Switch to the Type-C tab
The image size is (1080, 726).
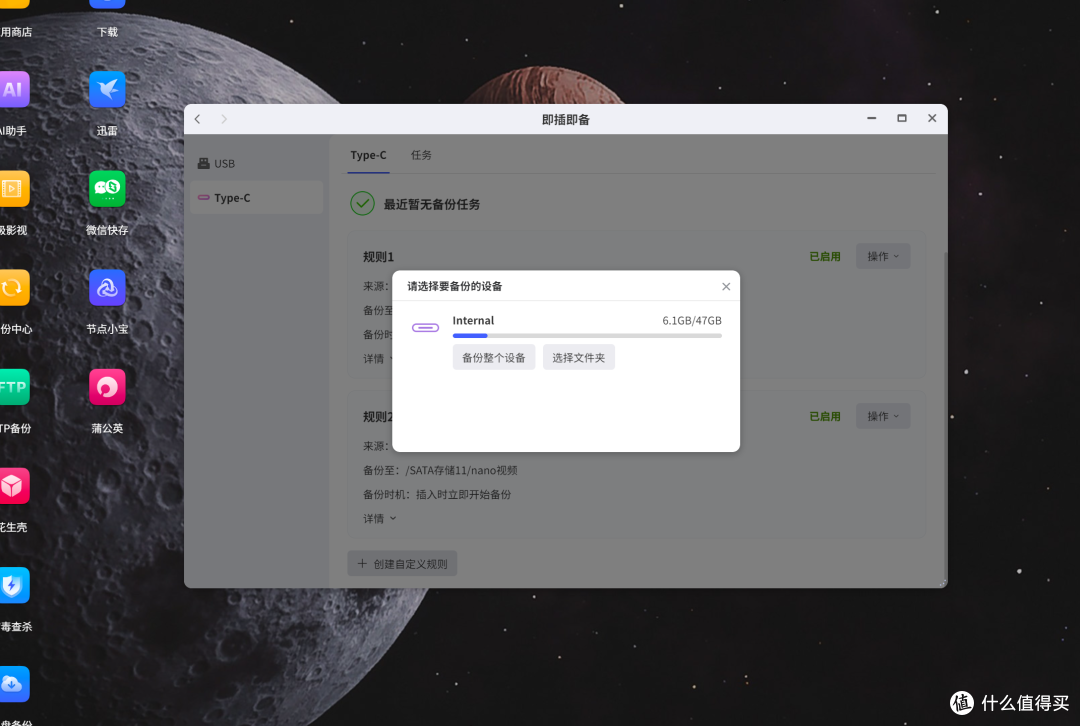click(x=368, y=155)
